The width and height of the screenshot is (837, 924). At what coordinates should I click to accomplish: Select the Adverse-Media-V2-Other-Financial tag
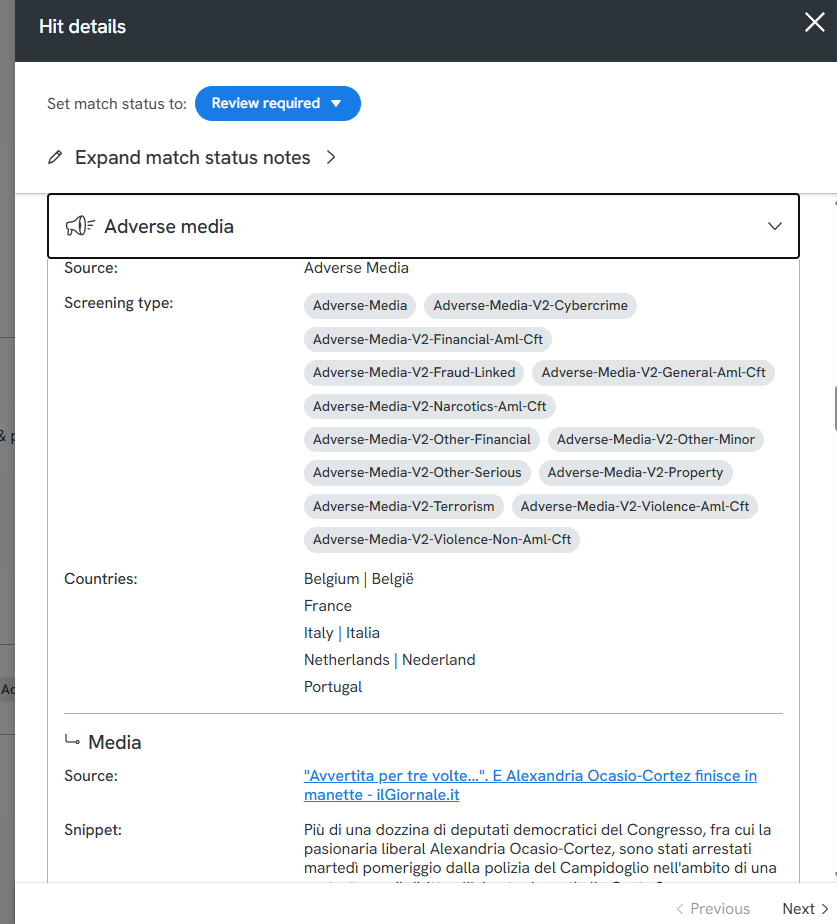click(x=421, y=439)
